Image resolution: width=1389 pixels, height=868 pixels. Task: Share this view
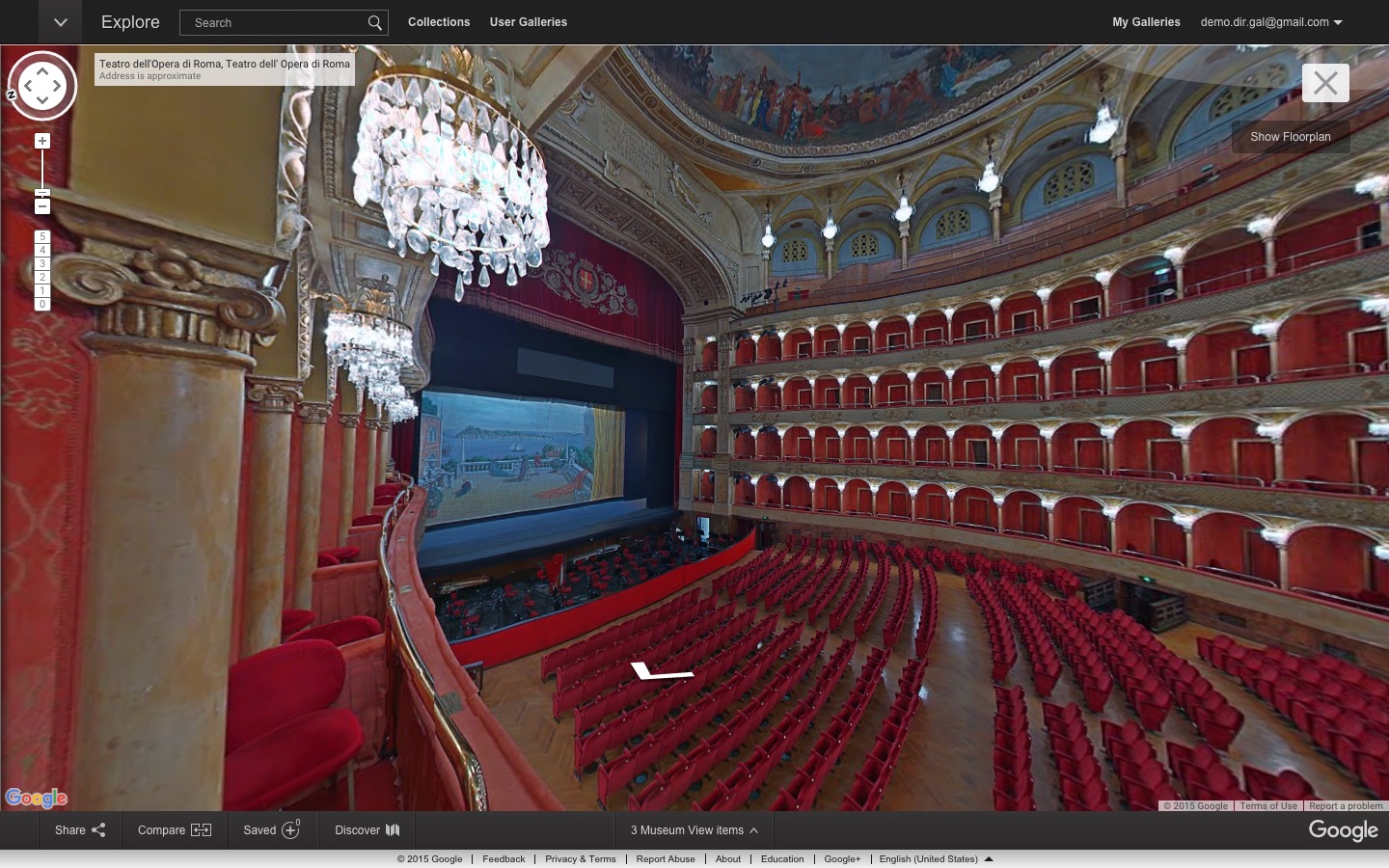coord(80,830)
